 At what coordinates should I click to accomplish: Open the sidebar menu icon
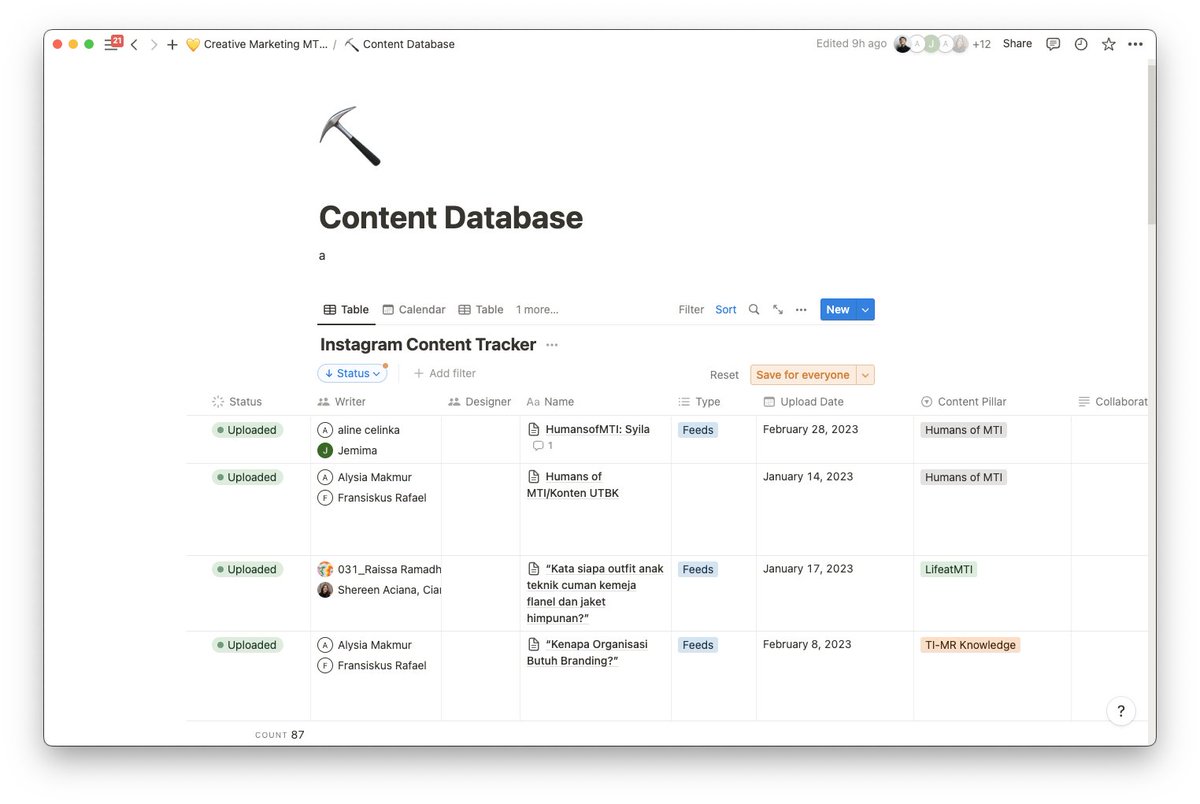111,45
